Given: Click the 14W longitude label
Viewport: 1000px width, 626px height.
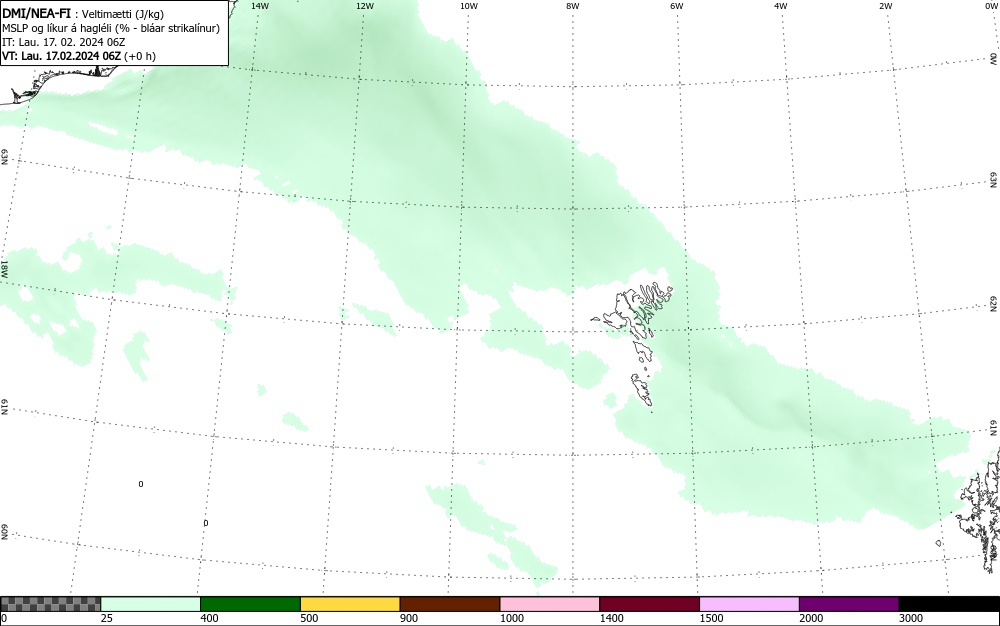Looking at the screenshot, I should (260, 6).
